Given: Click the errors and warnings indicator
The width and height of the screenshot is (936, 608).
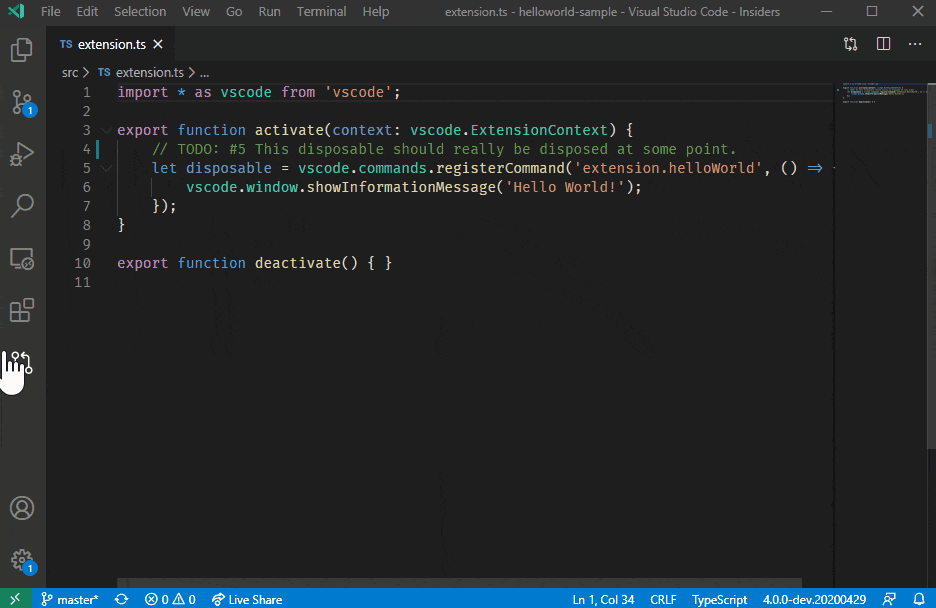Looking at the screenshot, I should tap(170, 598).
